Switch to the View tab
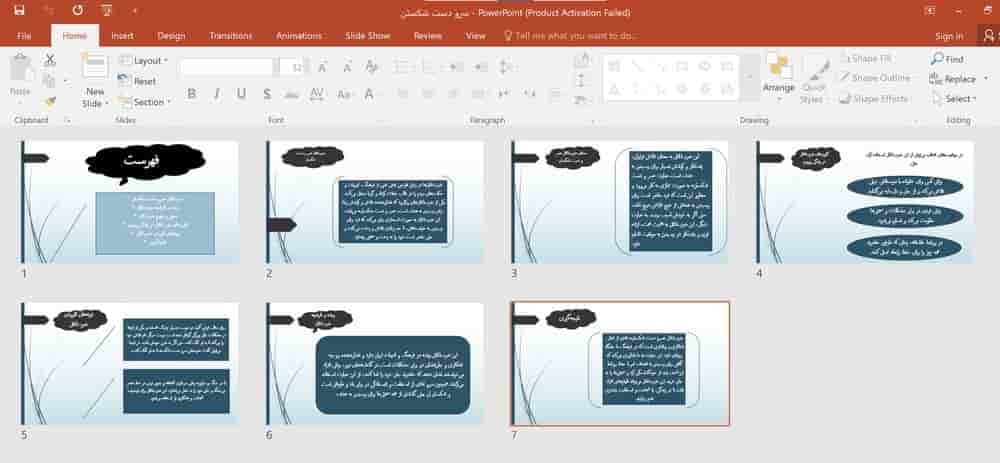Screen dimensions: 1000x463 pyautogui.click(x=476, y=36)
